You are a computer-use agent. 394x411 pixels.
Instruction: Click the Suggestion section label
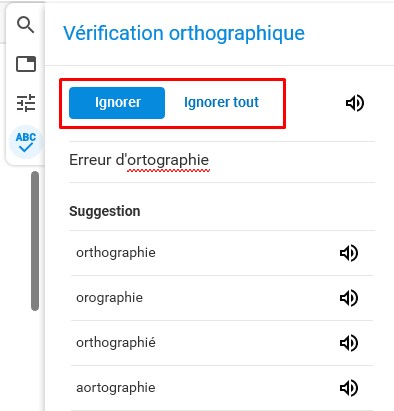[x=105, y=211]
